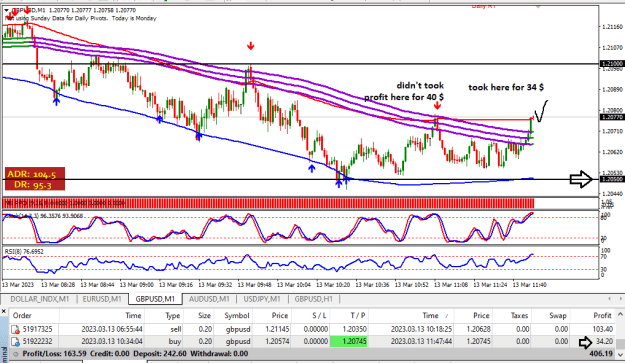This screenshot has height=363, width=625.
Task: Click the history list scroll-down arrow
Action: click(620, 354)
